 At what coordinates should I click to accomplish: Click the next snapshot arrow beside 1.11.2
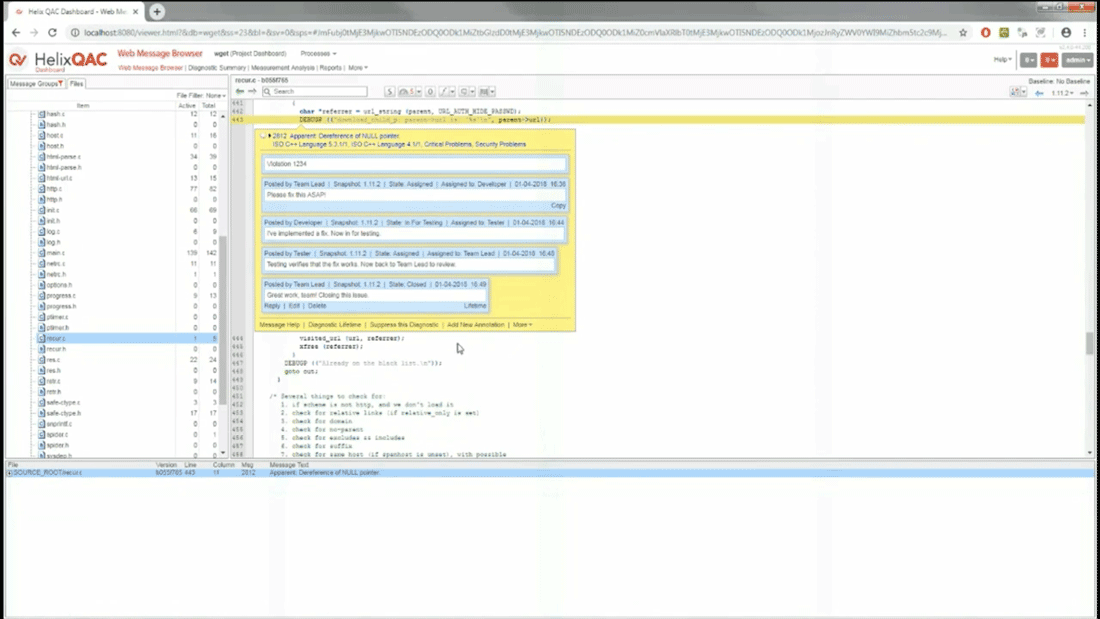tap(1085, 92)
